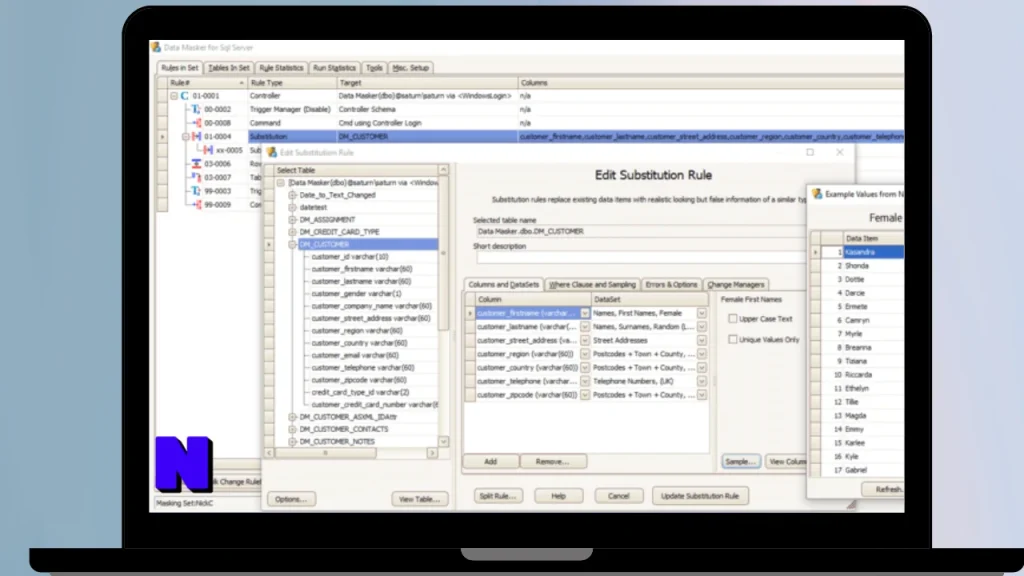Click the Add column button

[490, 462]
